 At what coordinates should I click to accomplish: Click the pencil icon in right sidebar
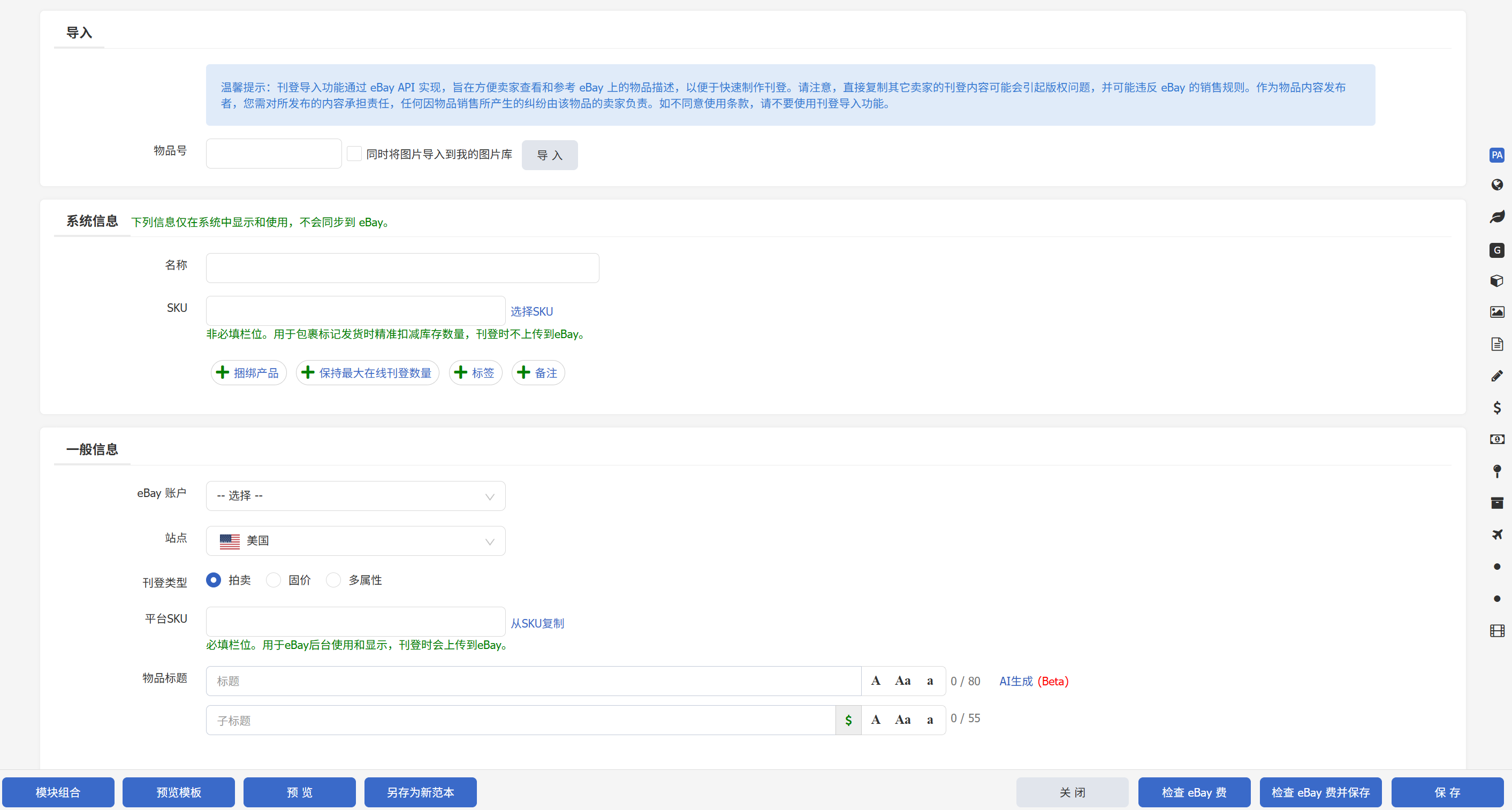tap(1496, 376)
